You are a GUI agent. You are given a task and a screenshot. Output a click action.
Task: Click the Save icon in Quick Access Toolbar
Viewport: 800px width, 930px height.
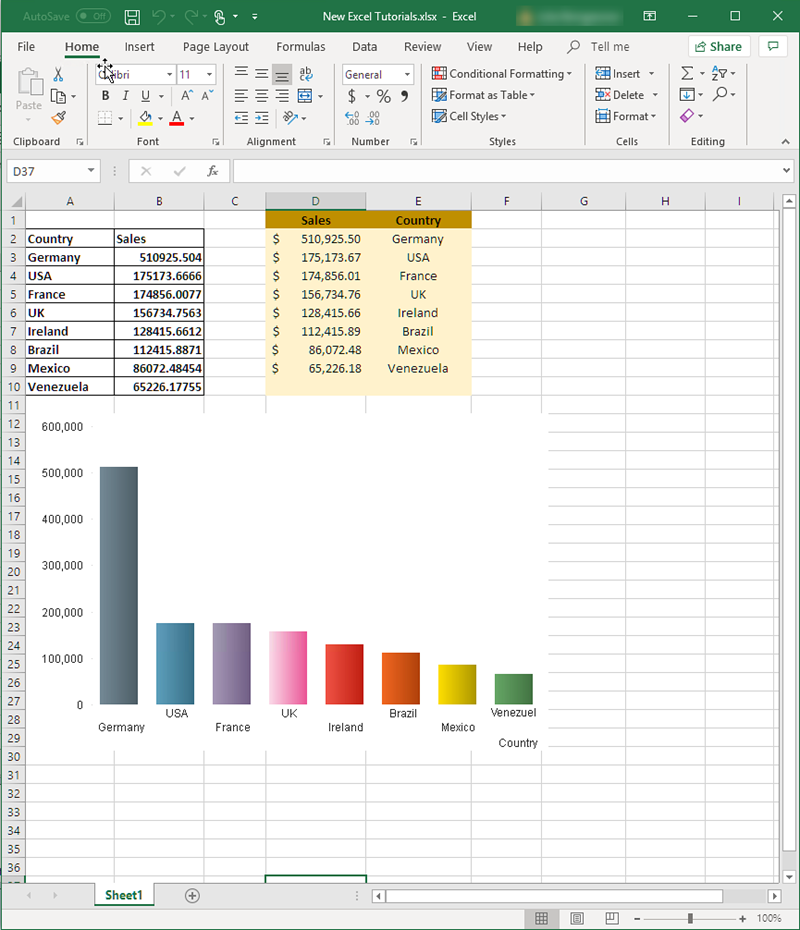[x=131, y=16]
